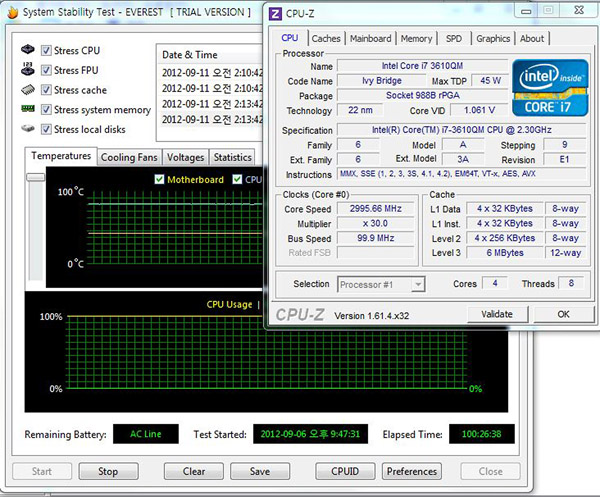Click the 45 W Max TDP value
600x497 pixels.
pos(490,81)
